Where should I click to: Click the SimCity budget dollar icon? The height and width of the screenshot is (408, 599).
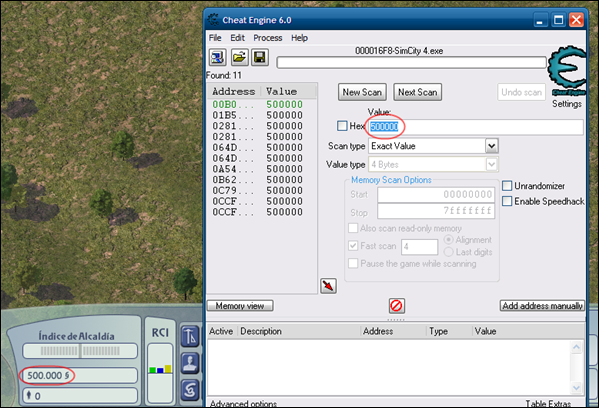coord(190,390)
